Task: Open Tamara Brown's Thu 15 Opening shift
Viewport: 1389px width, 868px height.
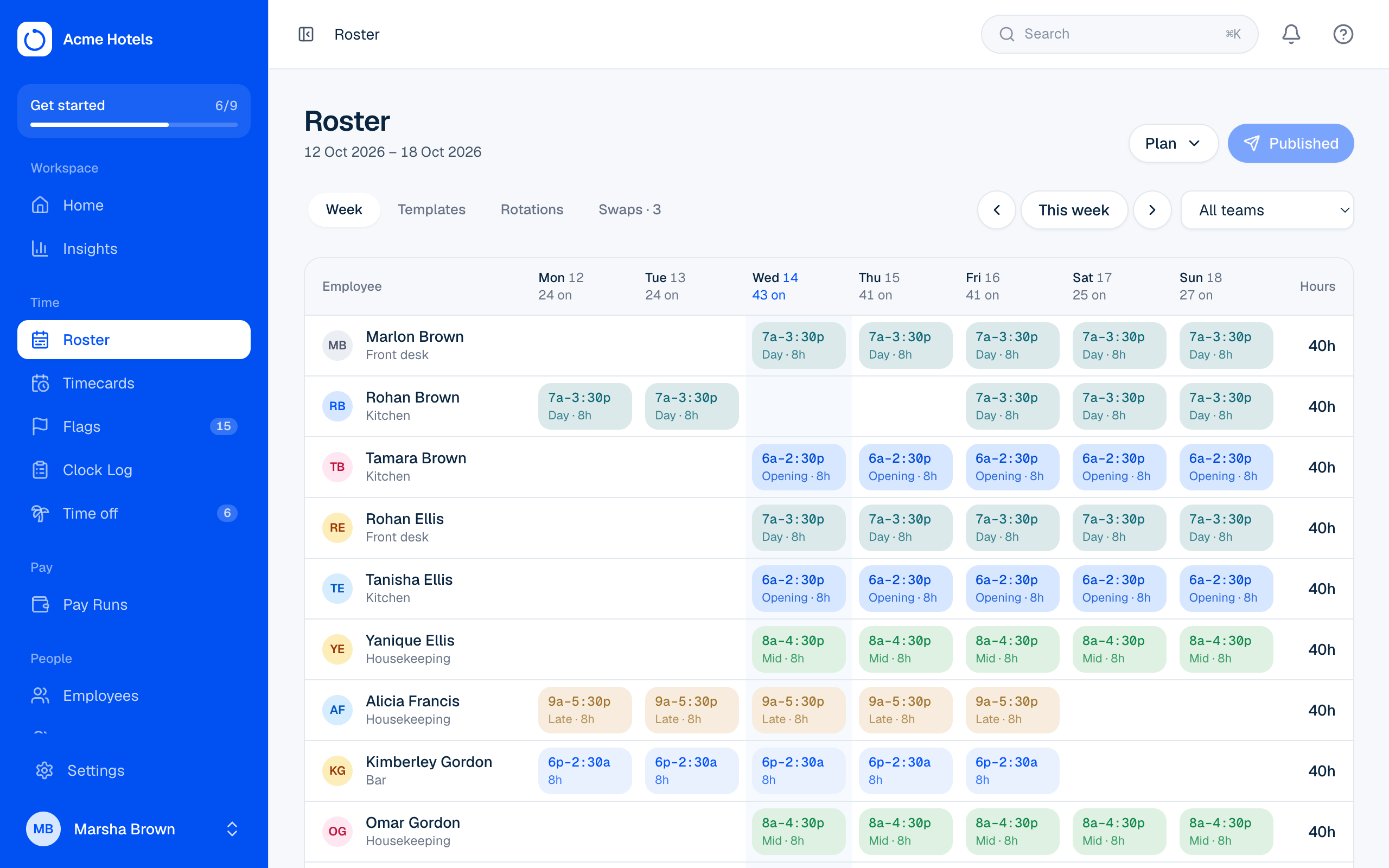Action: [x=905, y=467]
